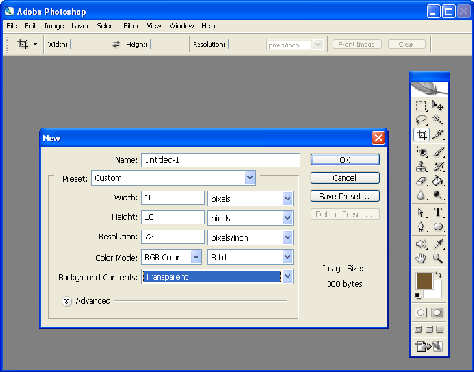Select the Hand tool
The image size is (474, 372).
coord(421,258)
